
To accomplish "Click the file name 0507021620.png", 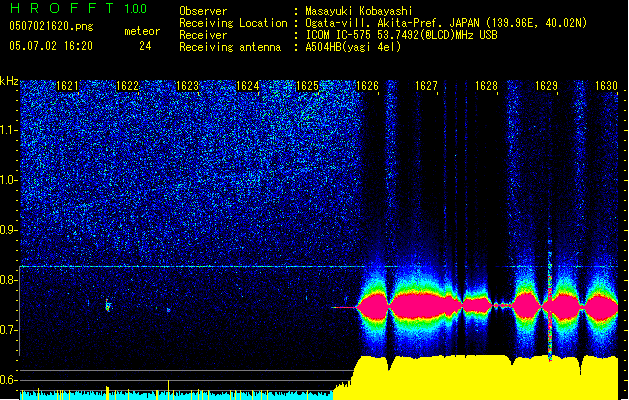I will click(51, 27).
